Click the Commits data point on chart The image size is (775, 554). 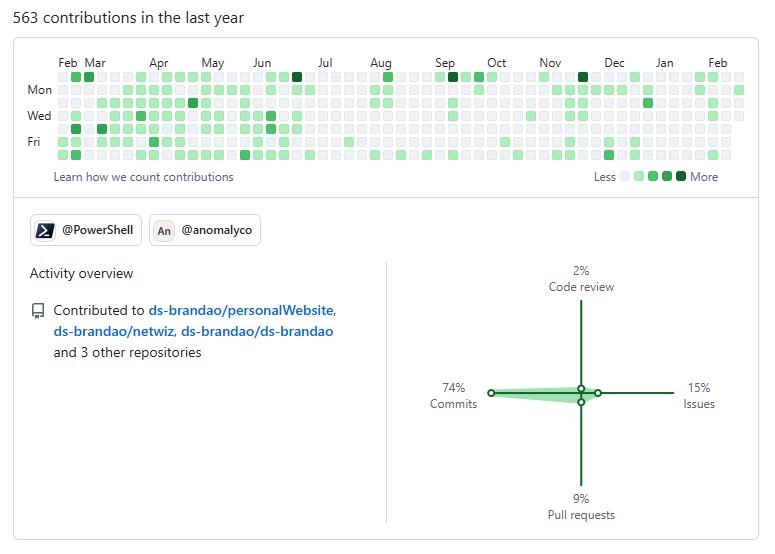[491, 393]
